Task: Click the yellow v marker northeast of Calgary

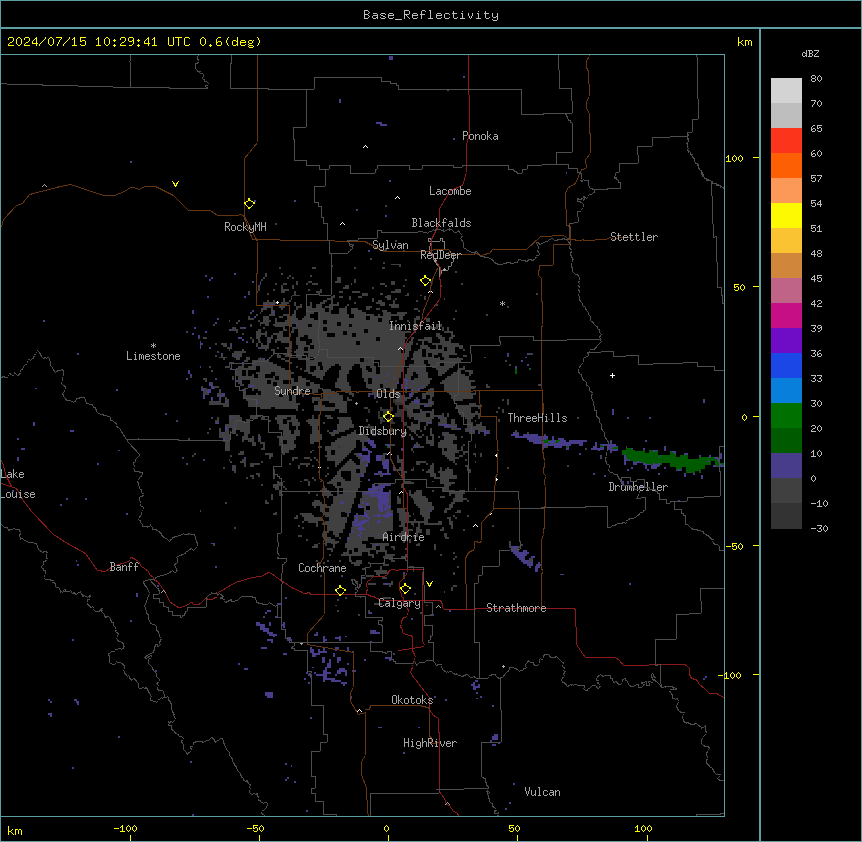Action: tap(429, 584)
